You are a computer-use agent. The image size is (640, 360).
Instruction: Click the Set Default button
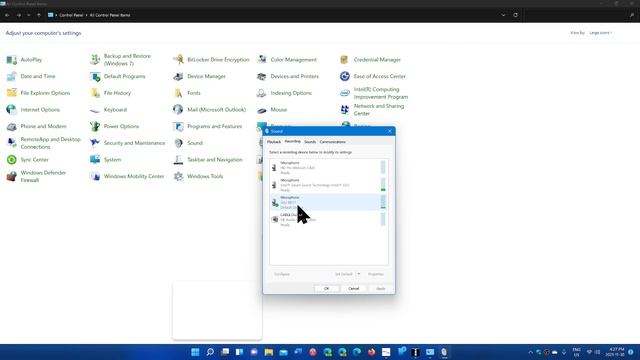[x=344, y=274]
